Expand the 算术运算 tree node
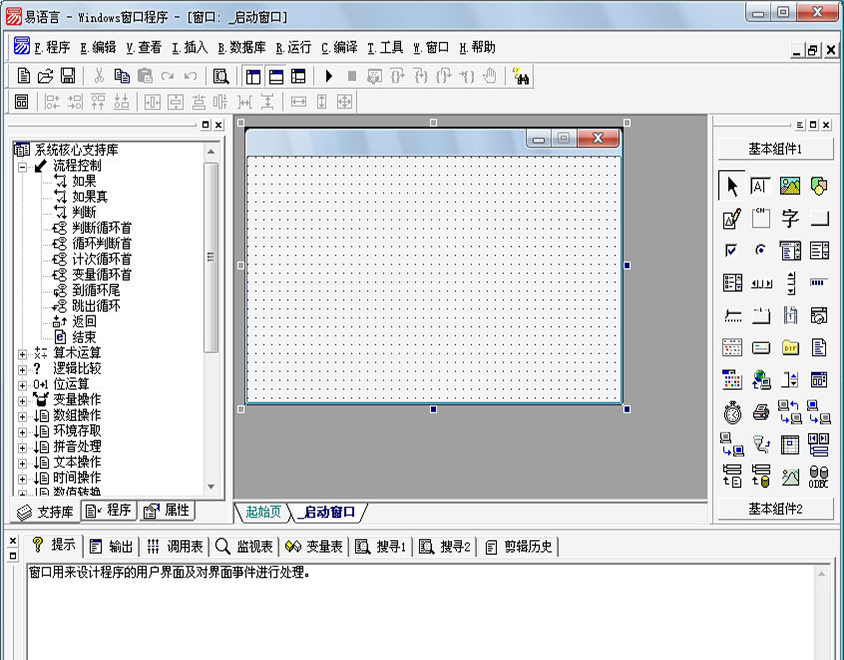Image resolution: width=844 pixels, height=660 pixels. [x=22, y=354]
